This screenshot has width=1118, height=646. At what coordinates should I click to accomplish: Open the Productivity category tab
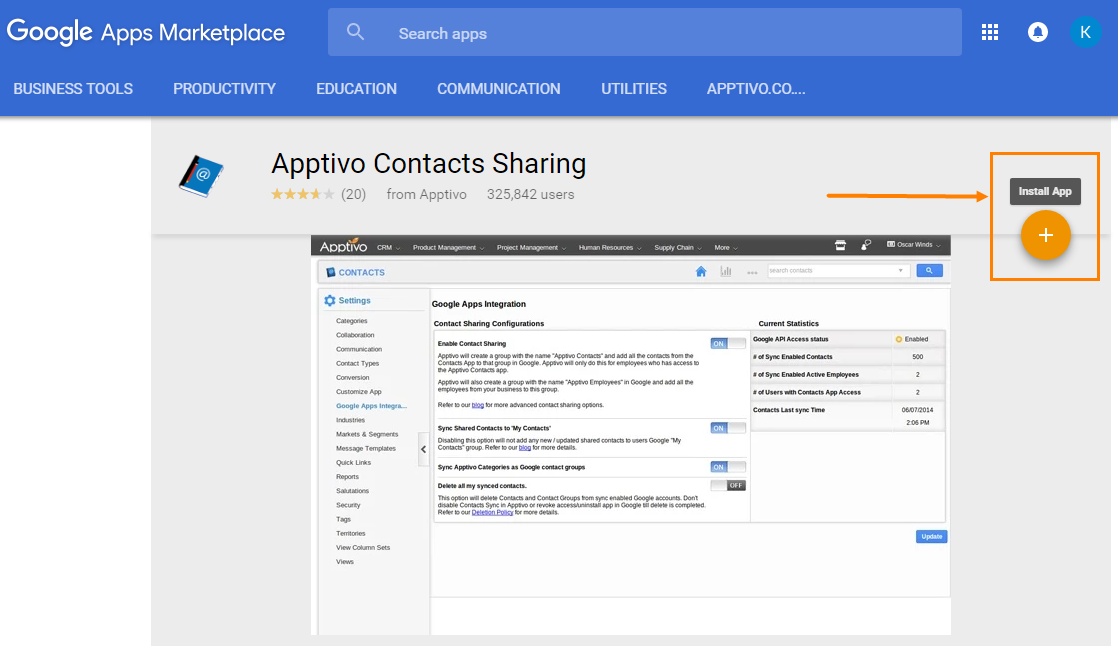click(x=224, y=89)
